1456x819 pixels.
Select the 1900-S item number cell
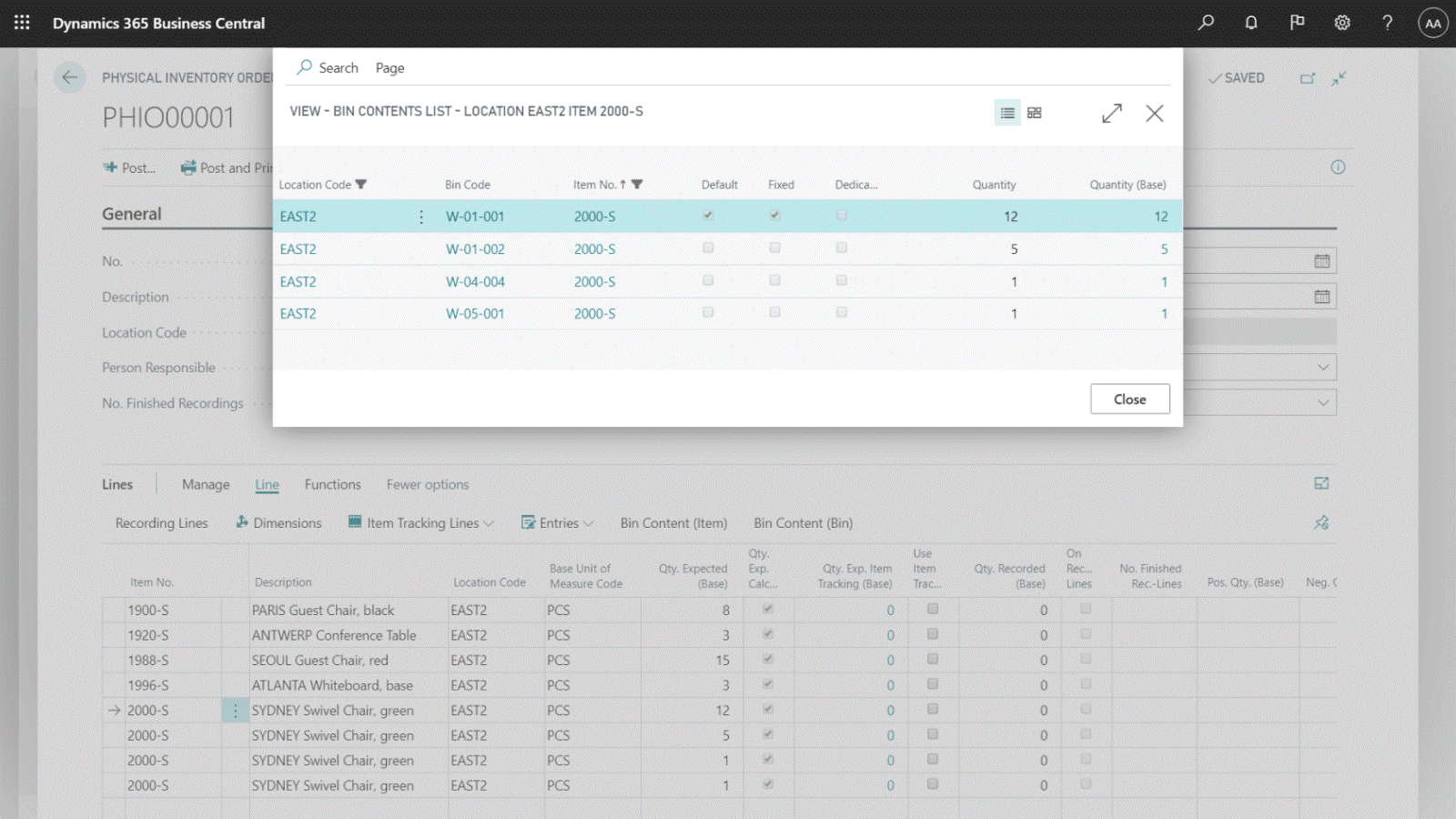click(x=147, y=611)
